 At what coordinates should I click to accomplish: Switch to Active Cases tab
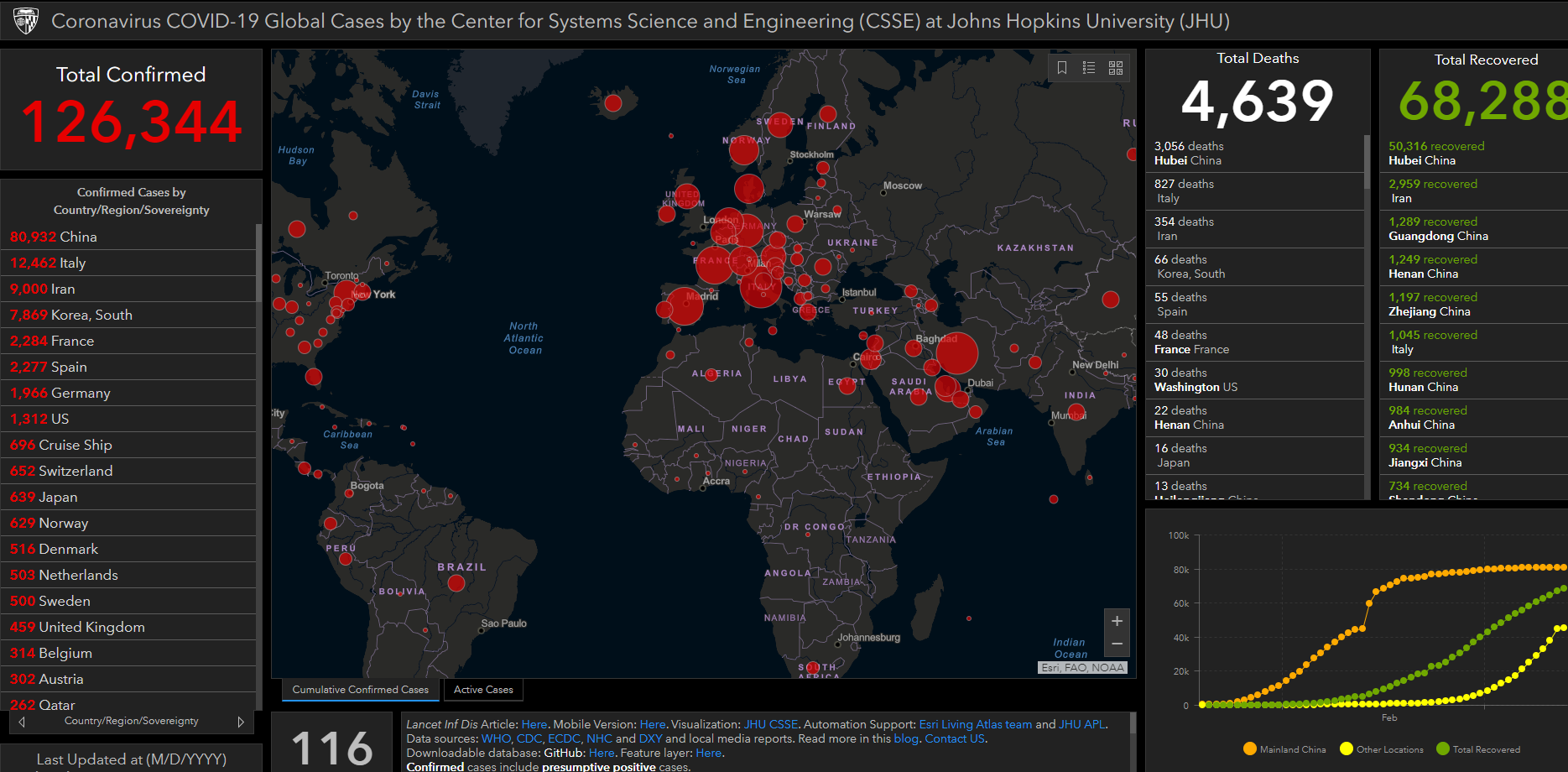point(483,690)
